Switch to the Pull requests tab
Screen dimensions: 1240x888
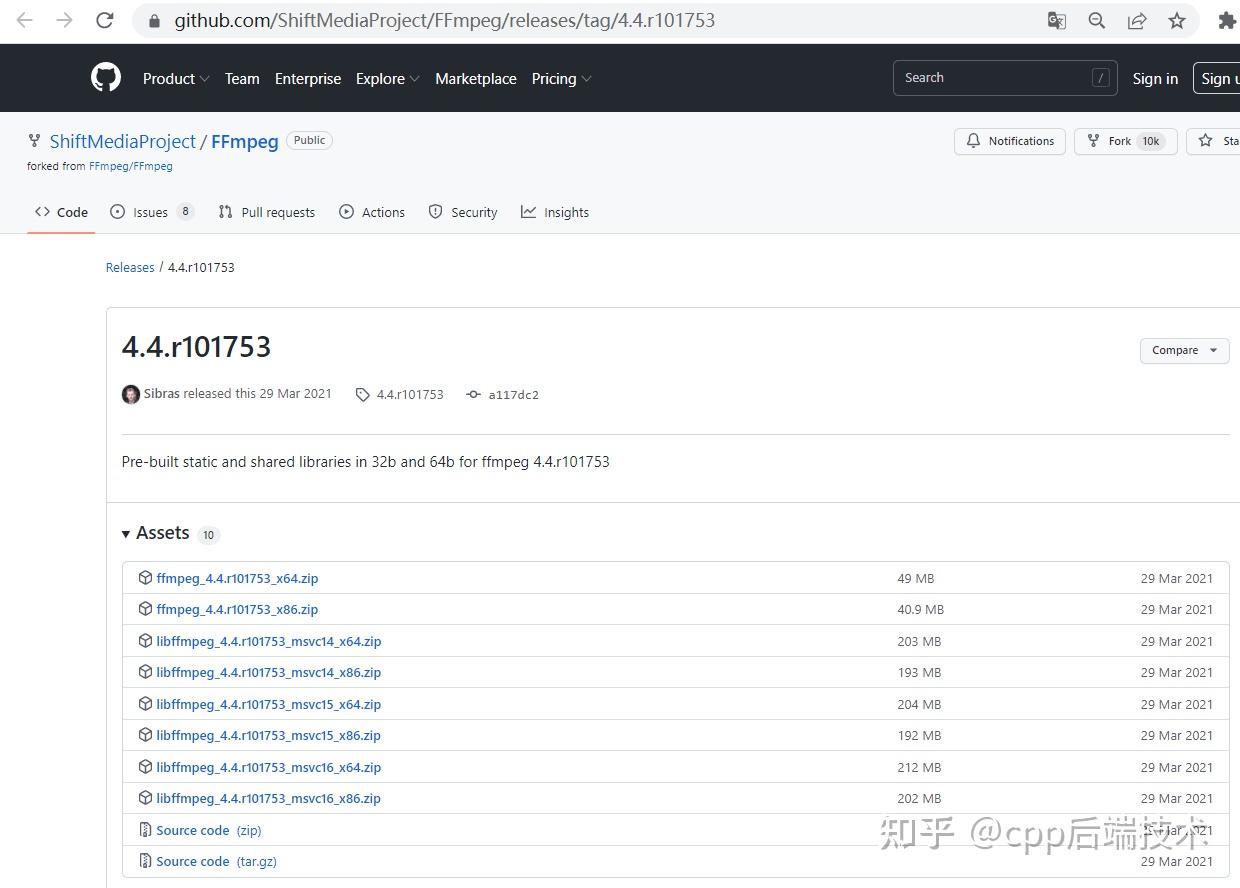coord(267,212)
